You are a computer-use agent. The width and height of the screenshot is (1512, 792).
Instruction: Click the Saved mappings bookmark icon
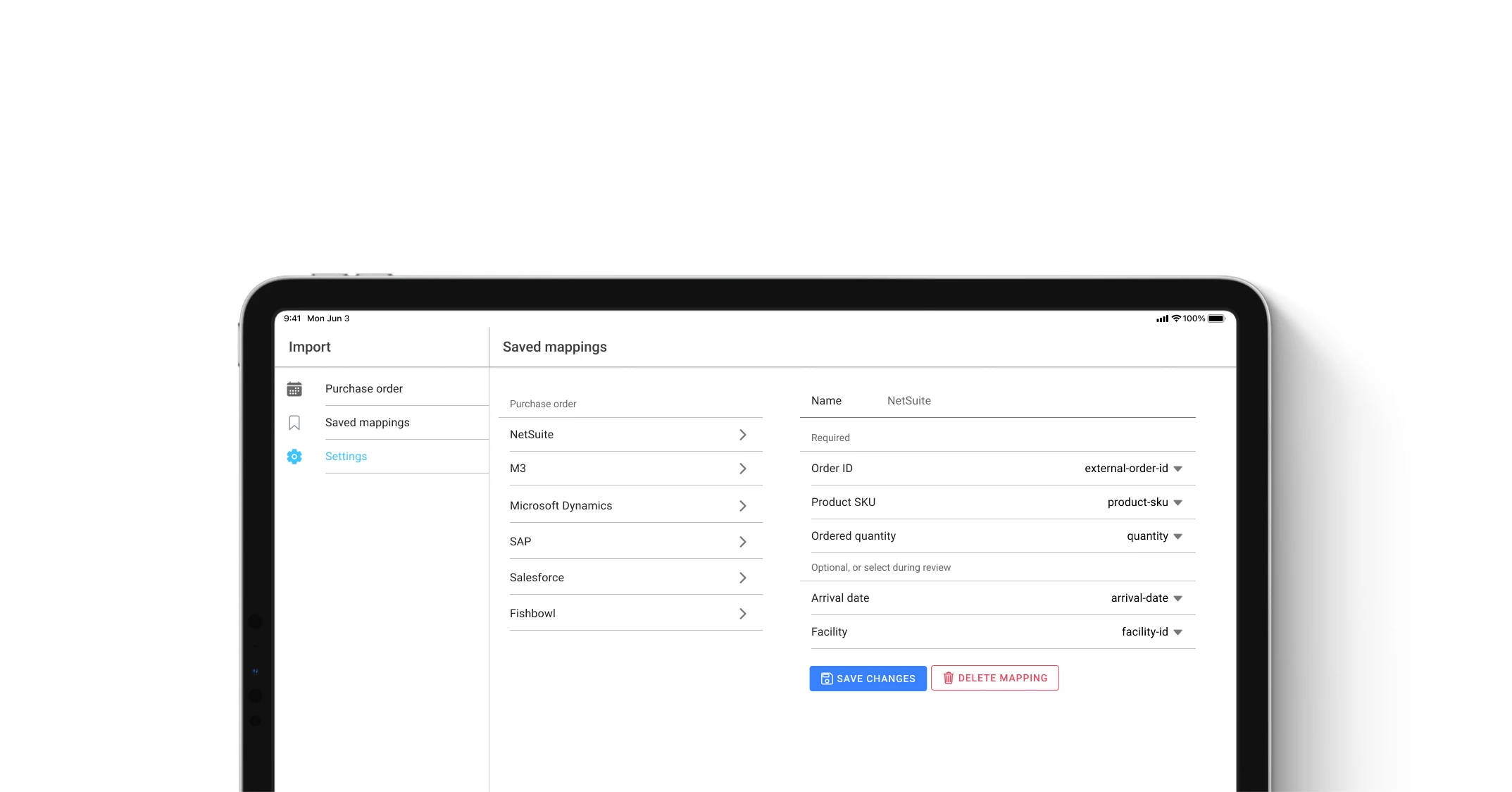click(x=294, y=423)
